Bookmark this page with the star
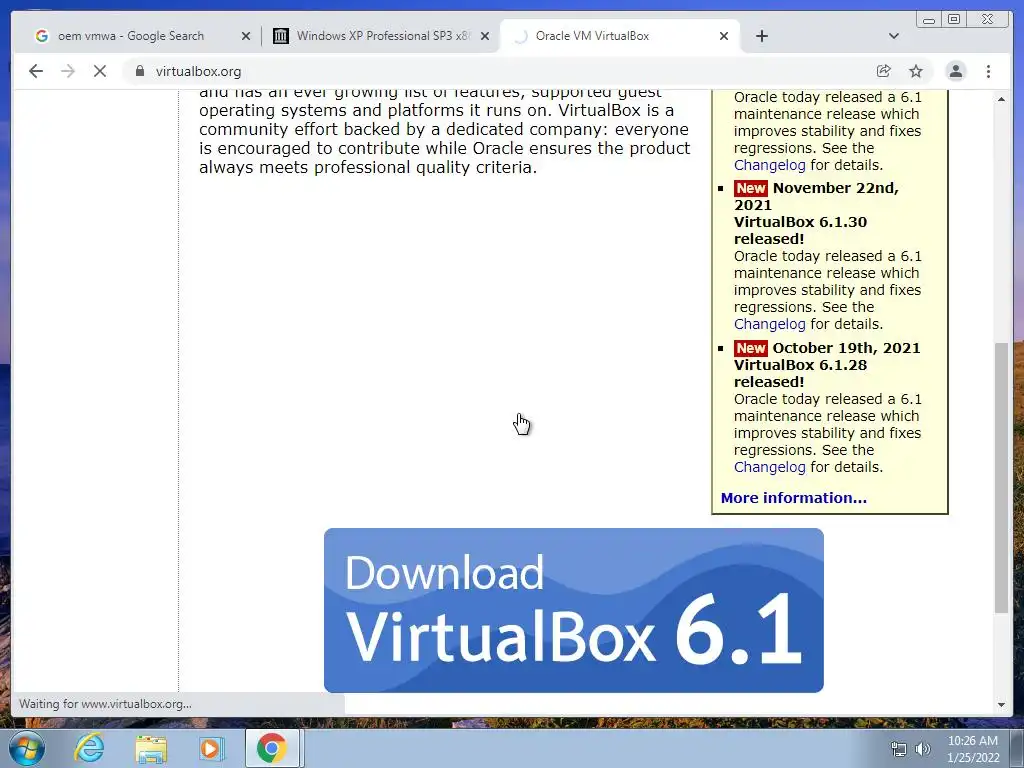Image resolution: width=1024 pixels, height=768 pixels. [x=916, y=71]
